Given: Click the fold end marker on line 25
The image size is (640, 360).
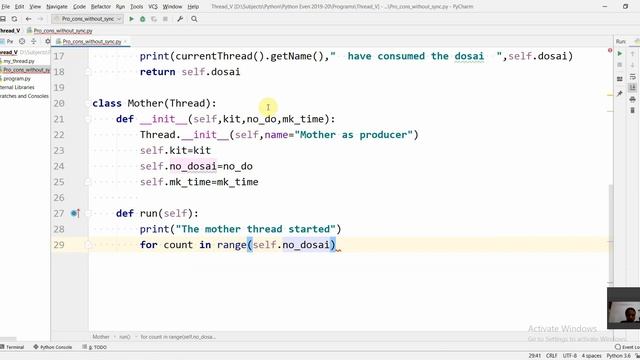Looking at the screenshot, I should 88,182.
